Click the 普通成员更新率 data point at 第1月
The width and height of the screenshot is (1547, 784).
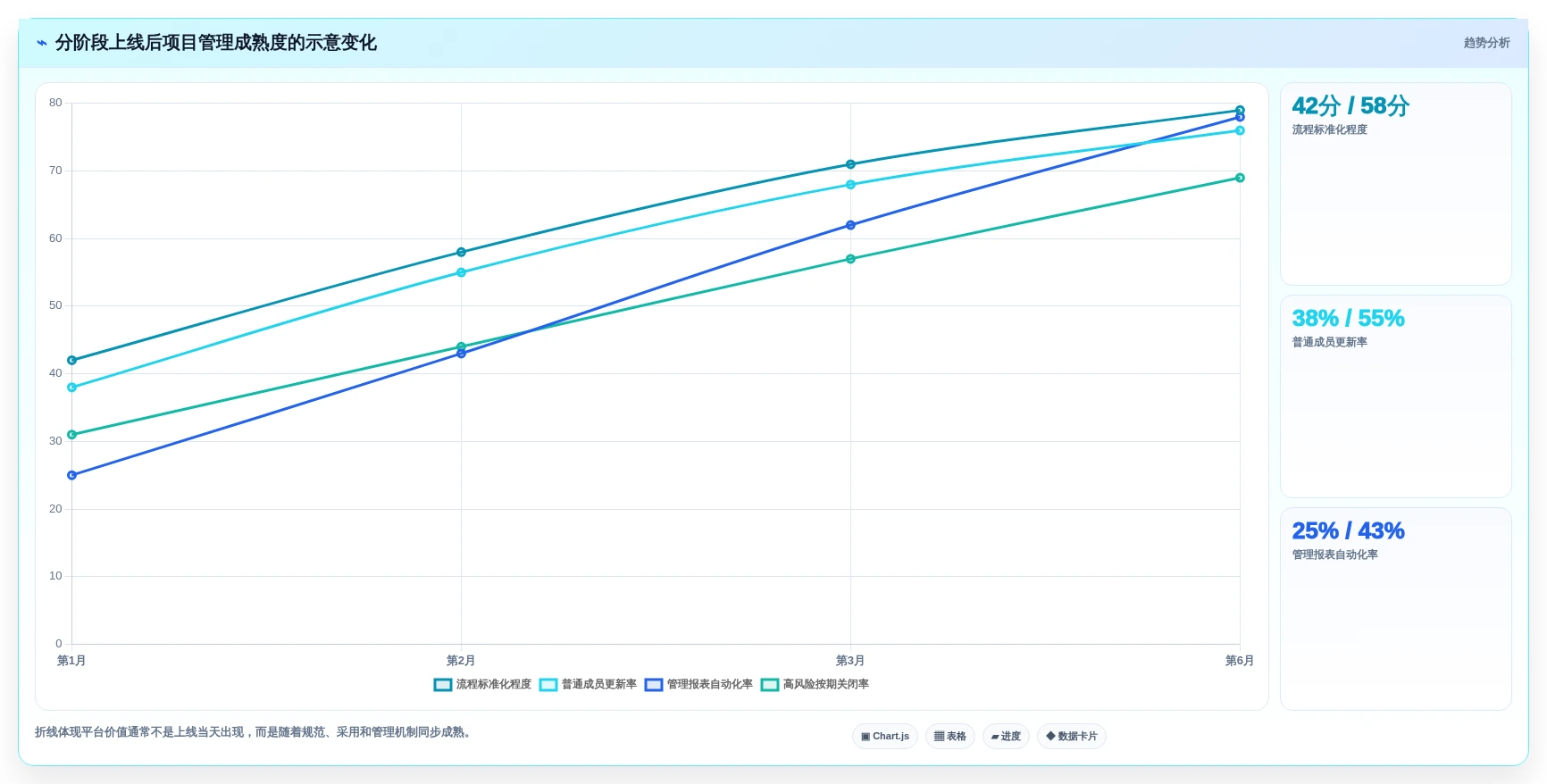point(72,388)
